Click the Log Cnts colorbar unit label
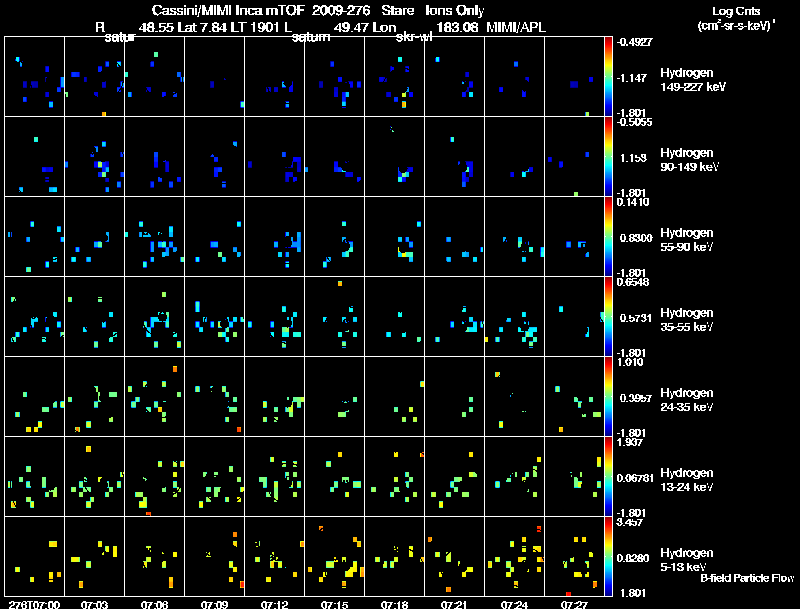800x609 pixels. click(x=736, y=18)
